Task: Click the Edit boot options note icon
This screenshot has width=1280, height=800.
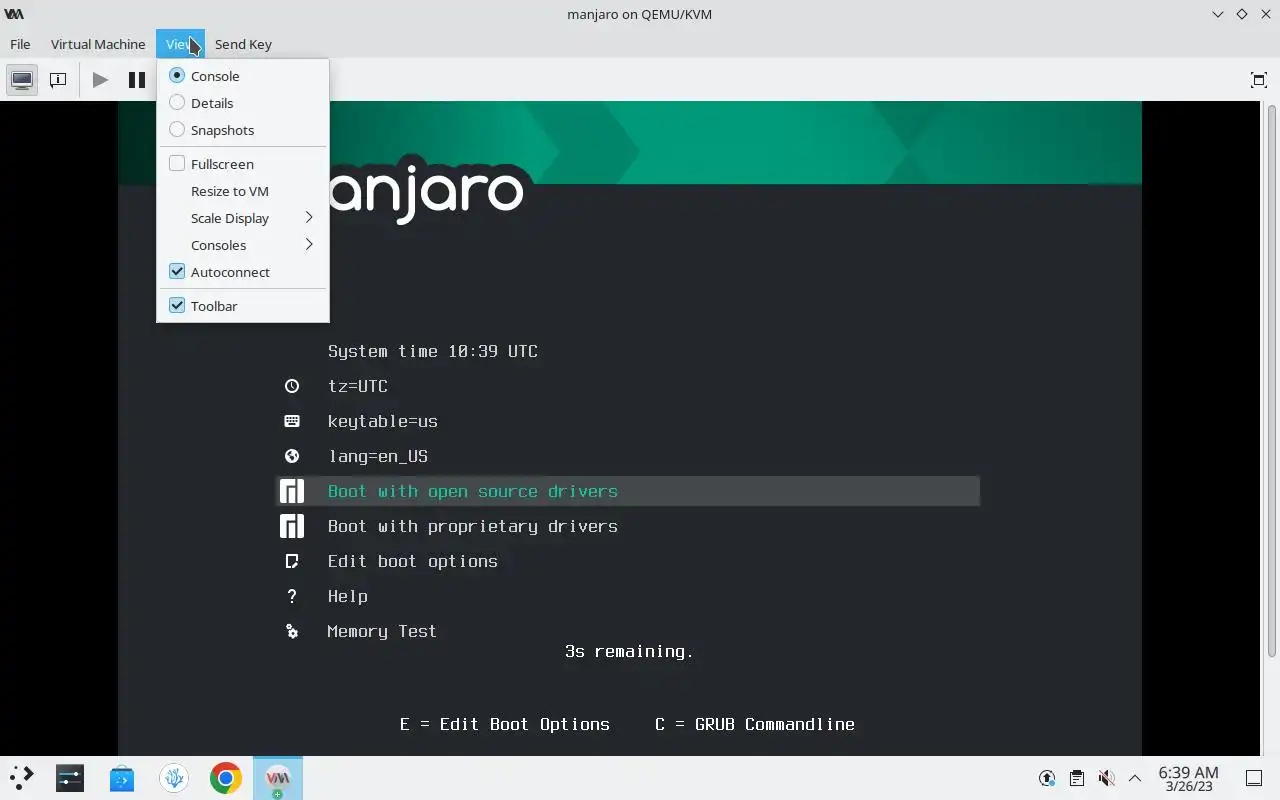Action: 292,561
